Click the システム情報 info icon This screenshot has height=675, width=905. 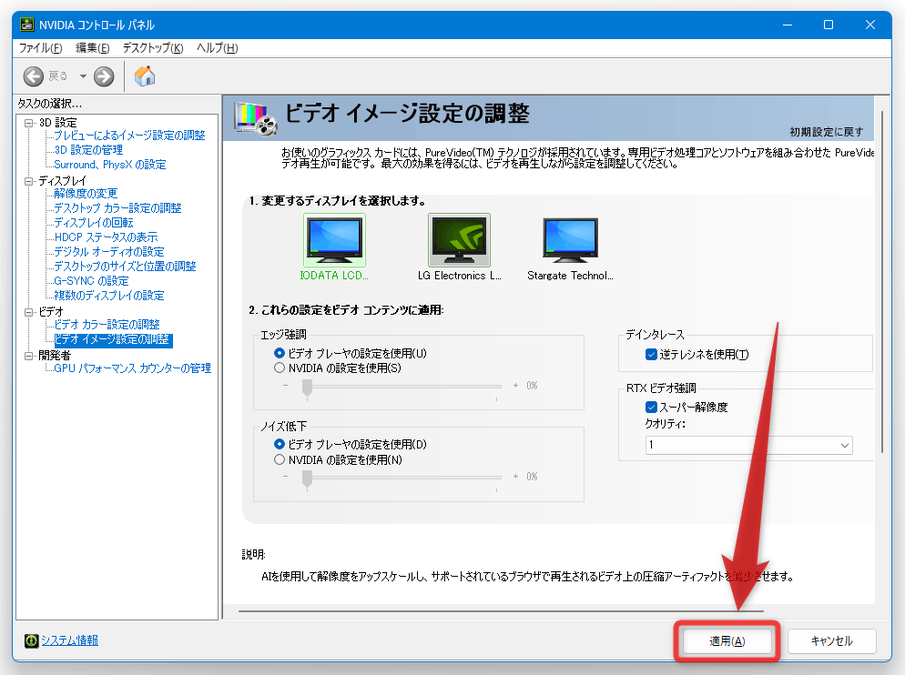tap(31, 641)
